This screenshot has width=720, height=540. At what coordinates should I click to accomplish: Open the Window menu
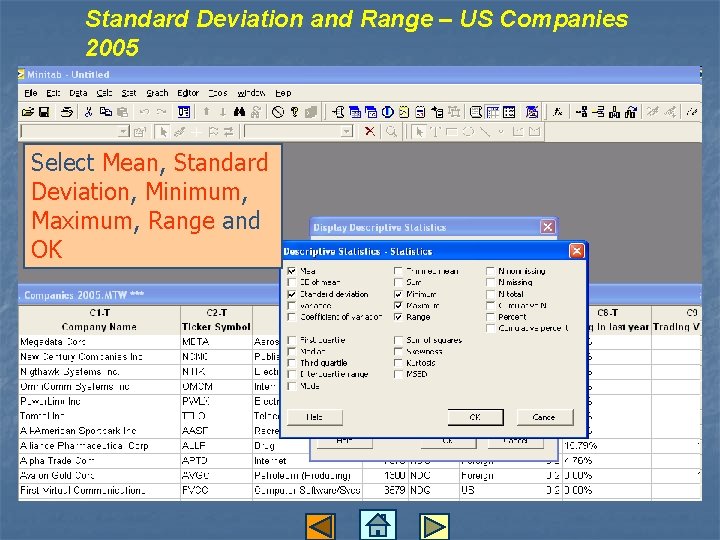(x=251, y=93)
